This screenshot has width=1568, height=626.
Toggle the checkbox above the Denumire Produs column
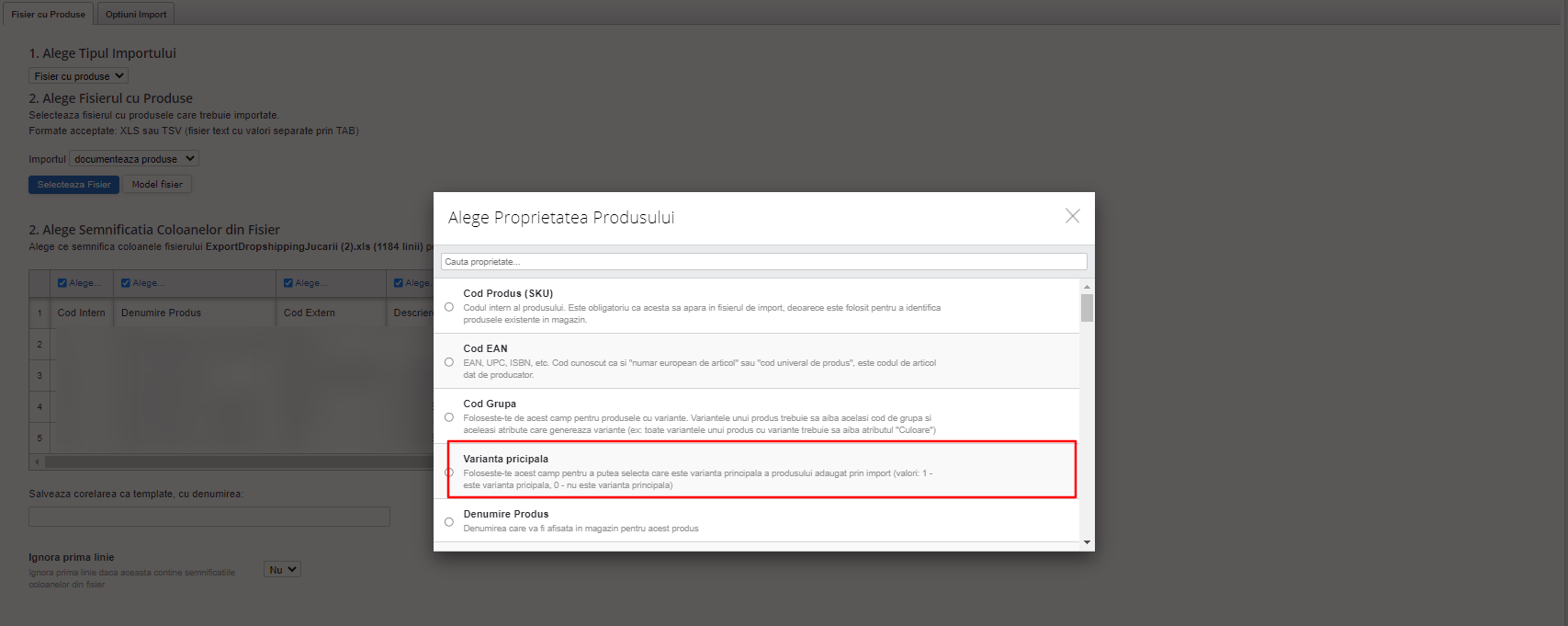127,283
